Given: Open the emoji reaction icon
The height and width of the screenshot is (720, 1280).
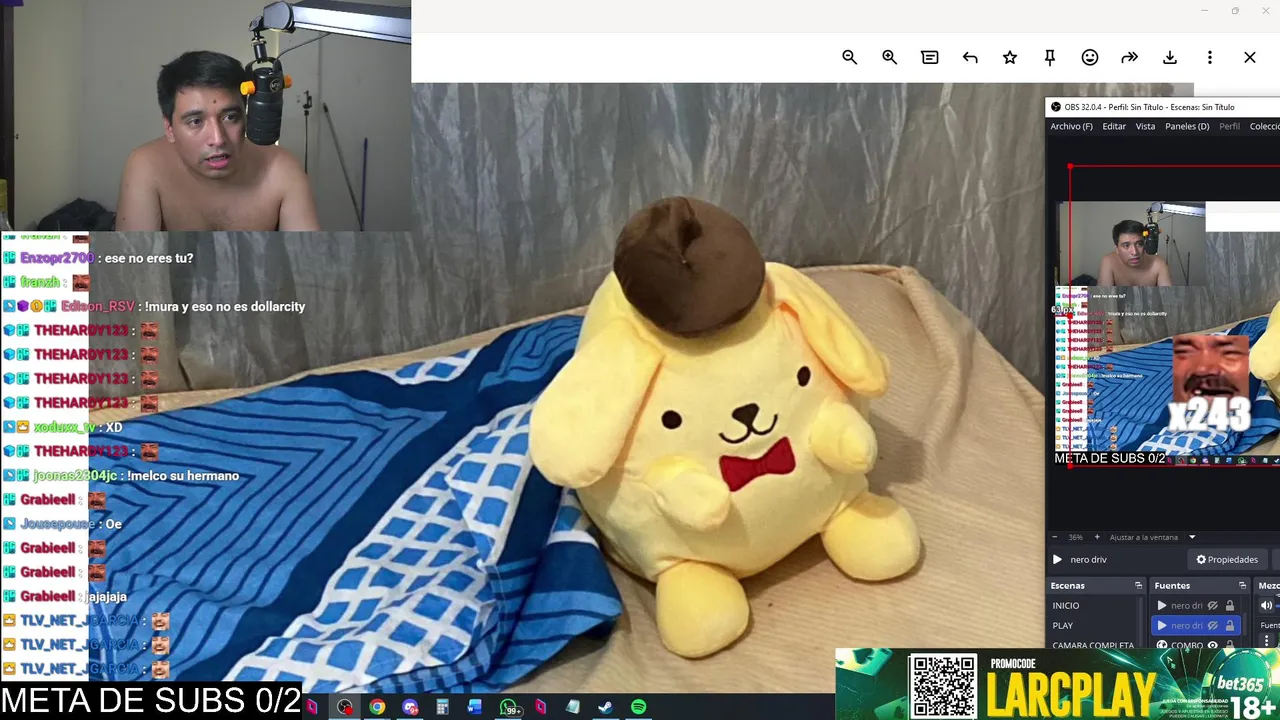Looking at the screenshot, I should (1090, 58).
